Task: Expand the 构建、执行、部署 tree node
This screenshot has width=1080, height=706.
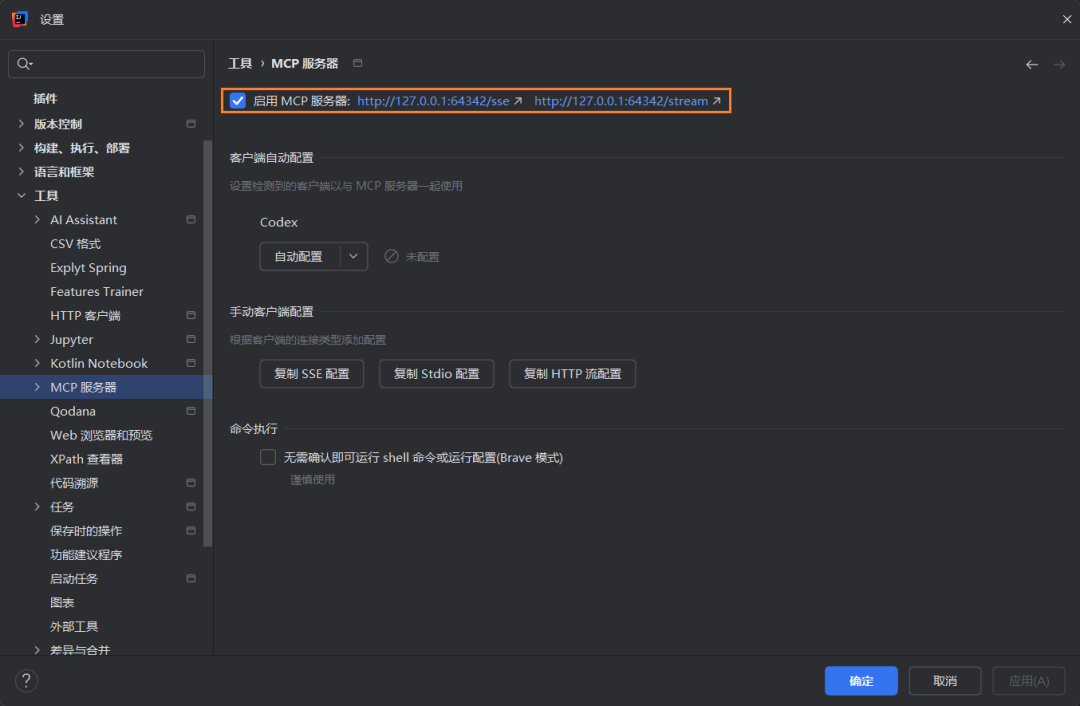Action: (21, 148)
